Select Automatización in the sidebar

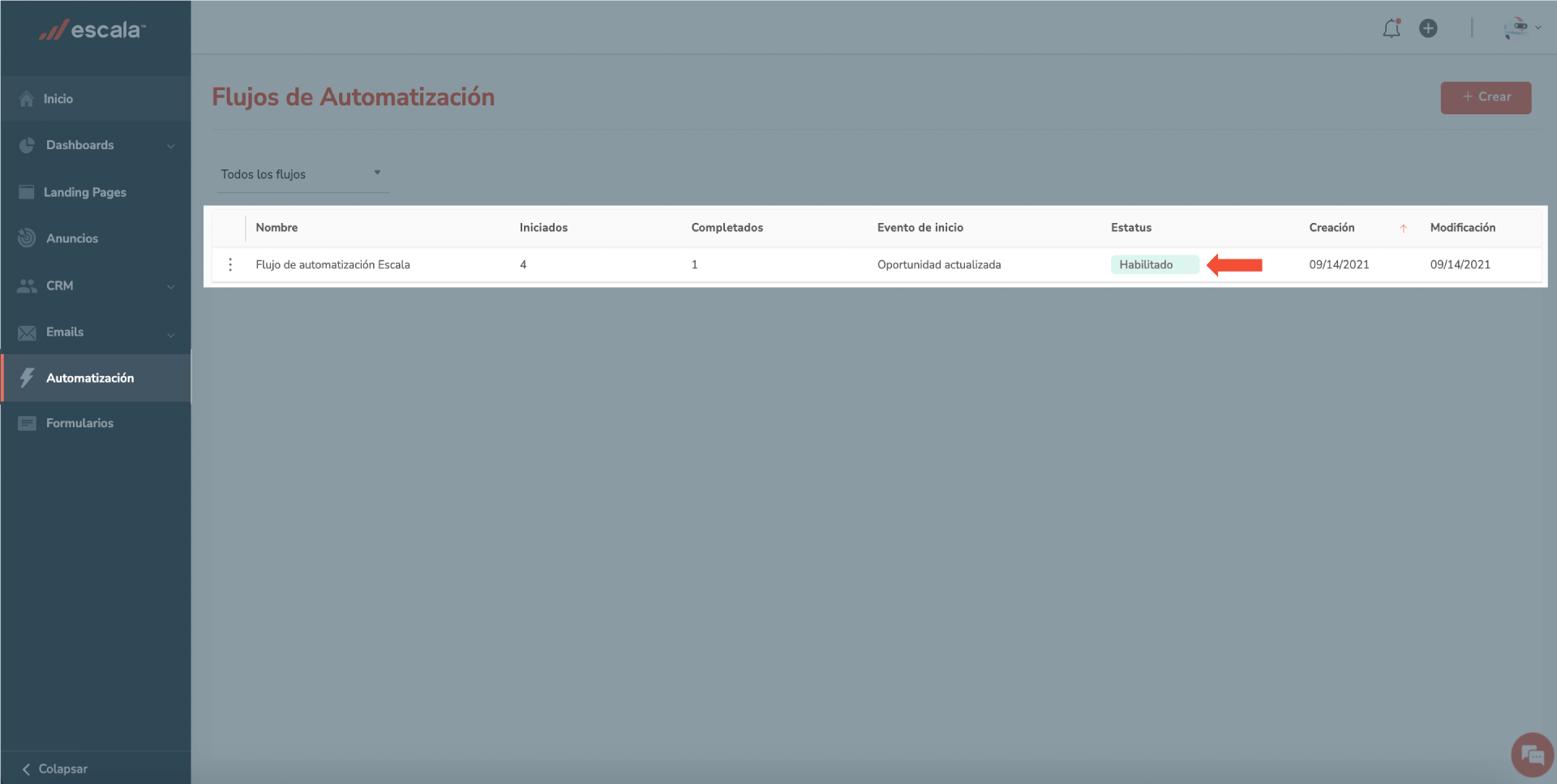(x=96, y=378)
